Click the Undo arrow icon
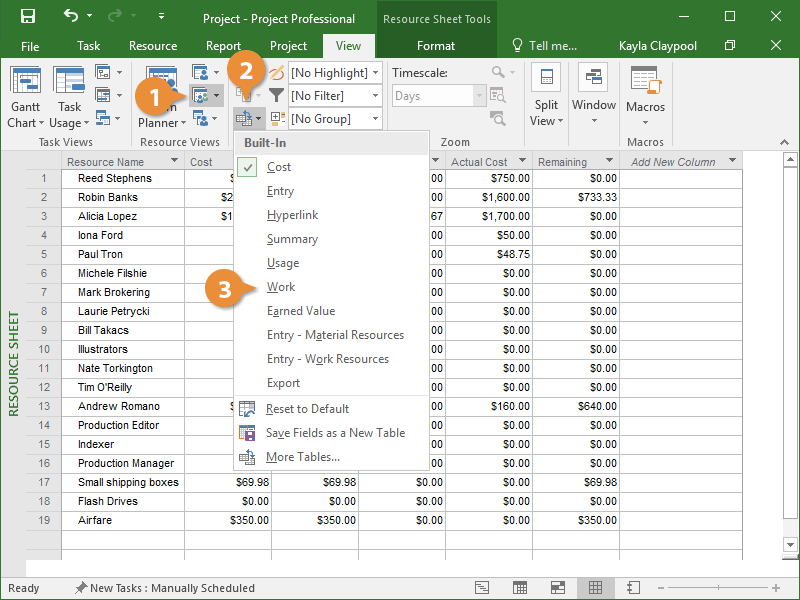 [71, 17]
